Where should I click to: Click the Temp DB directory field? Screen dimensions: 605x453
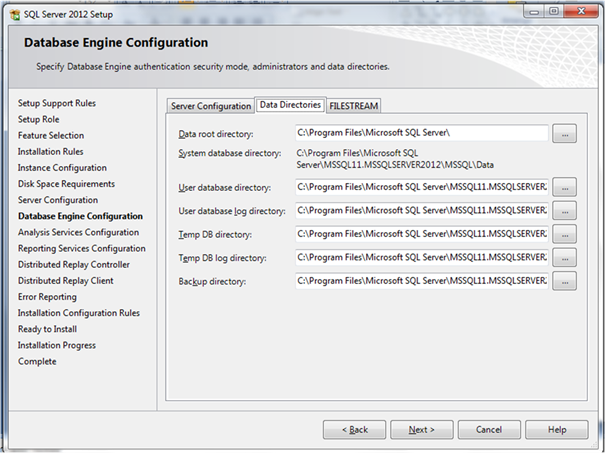[422, 234]
